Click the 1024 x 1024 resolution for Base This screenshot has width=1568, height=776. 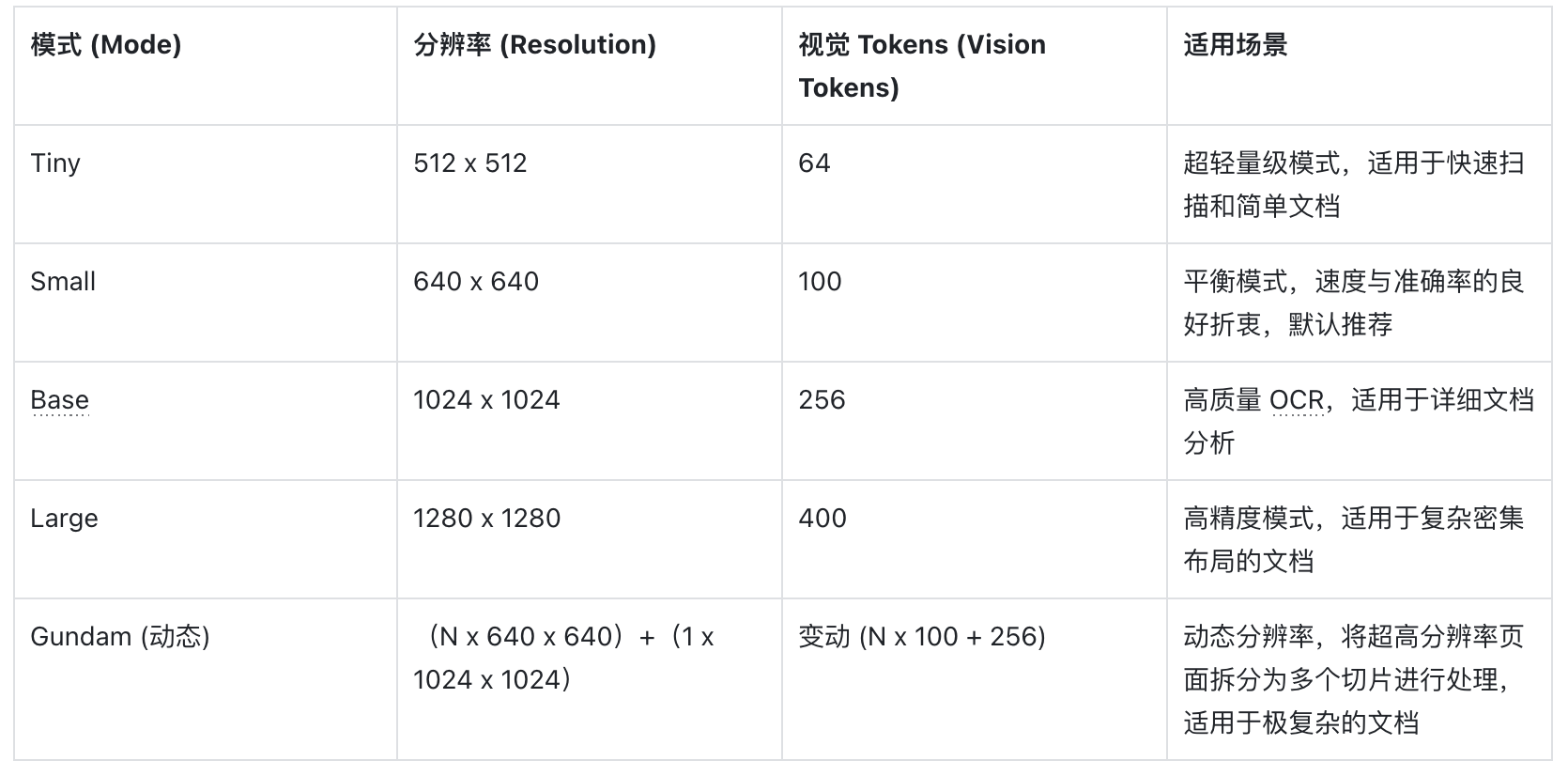click(x=486, y=400)
